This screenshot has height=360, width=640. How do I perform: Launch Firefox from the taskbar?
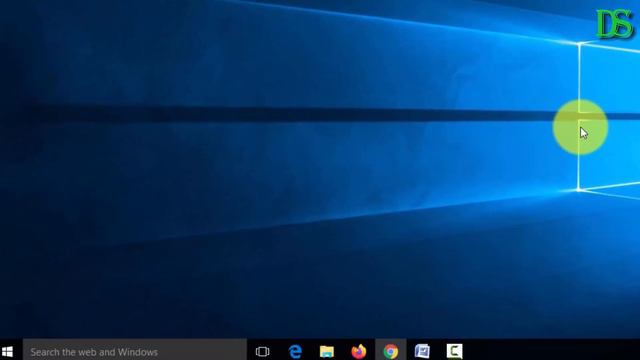click(x=359, y=351)
